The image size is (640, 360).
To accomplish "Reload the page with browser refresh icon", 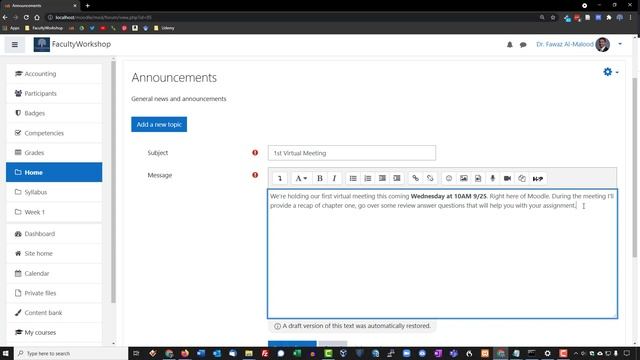I will [26, 18].
